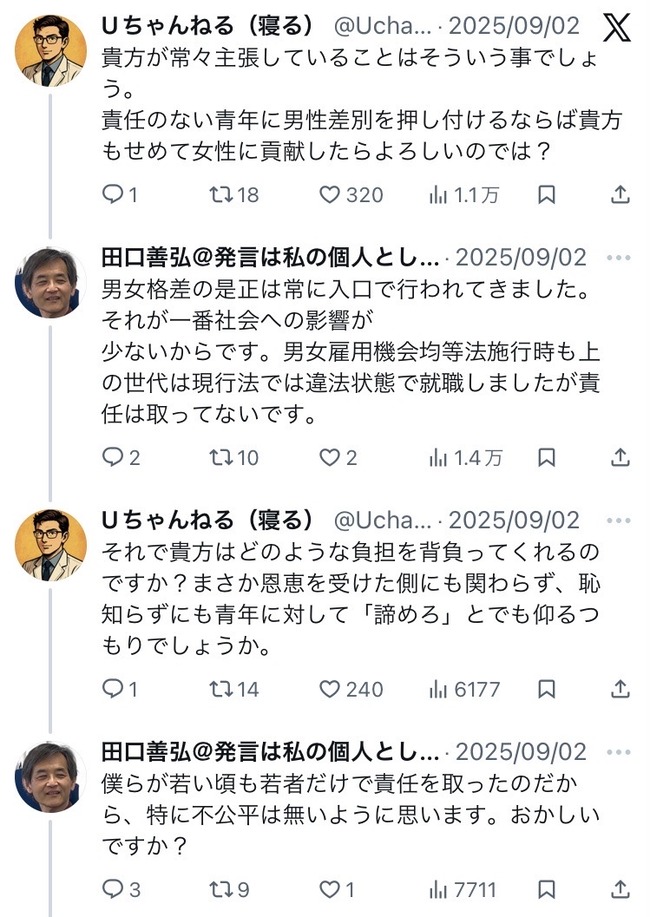
Task: Reply to tweet with 3 replies
Action: coord(113,888)
